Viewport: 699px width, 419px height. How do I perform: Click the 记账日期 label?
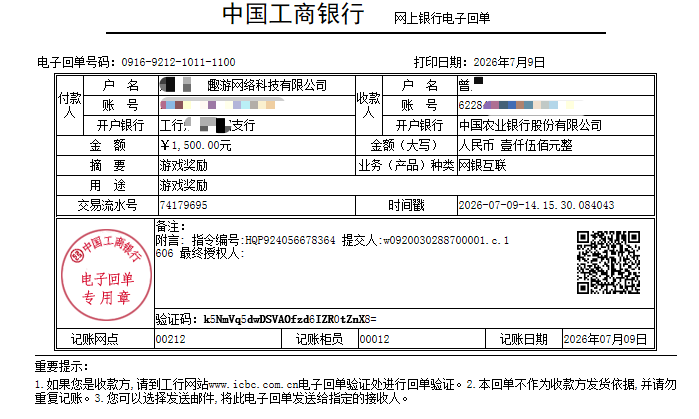click(523, 340)
